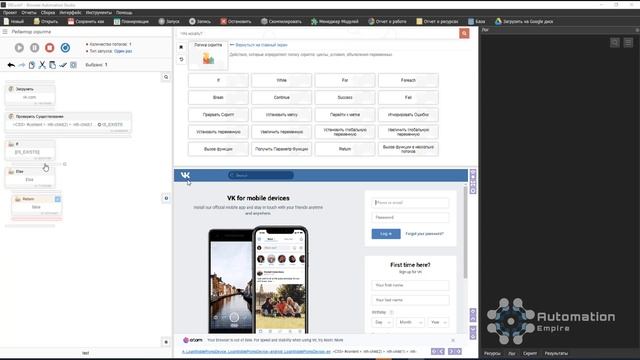The width and height of the screenshot is (640, 360).
Task: Click the checkmark icon in the edit toolbar
Action: 63,65
